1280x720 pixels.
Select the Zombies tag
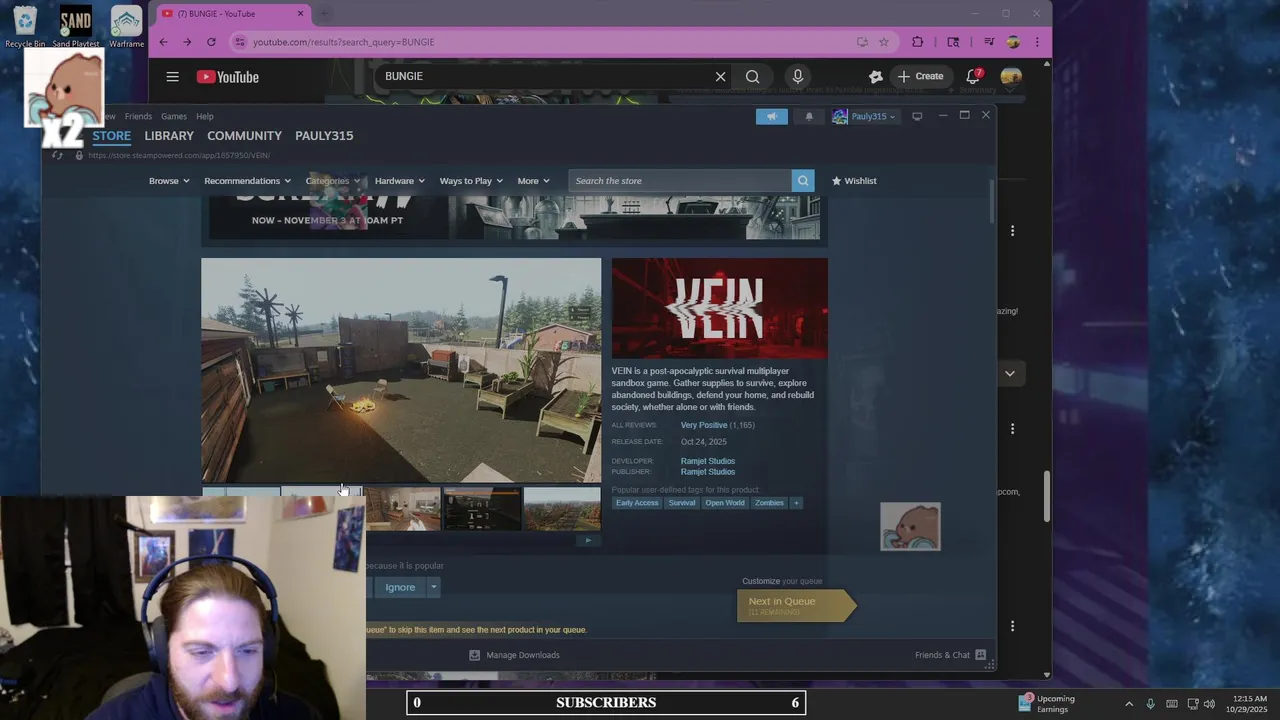coord(769,503)
